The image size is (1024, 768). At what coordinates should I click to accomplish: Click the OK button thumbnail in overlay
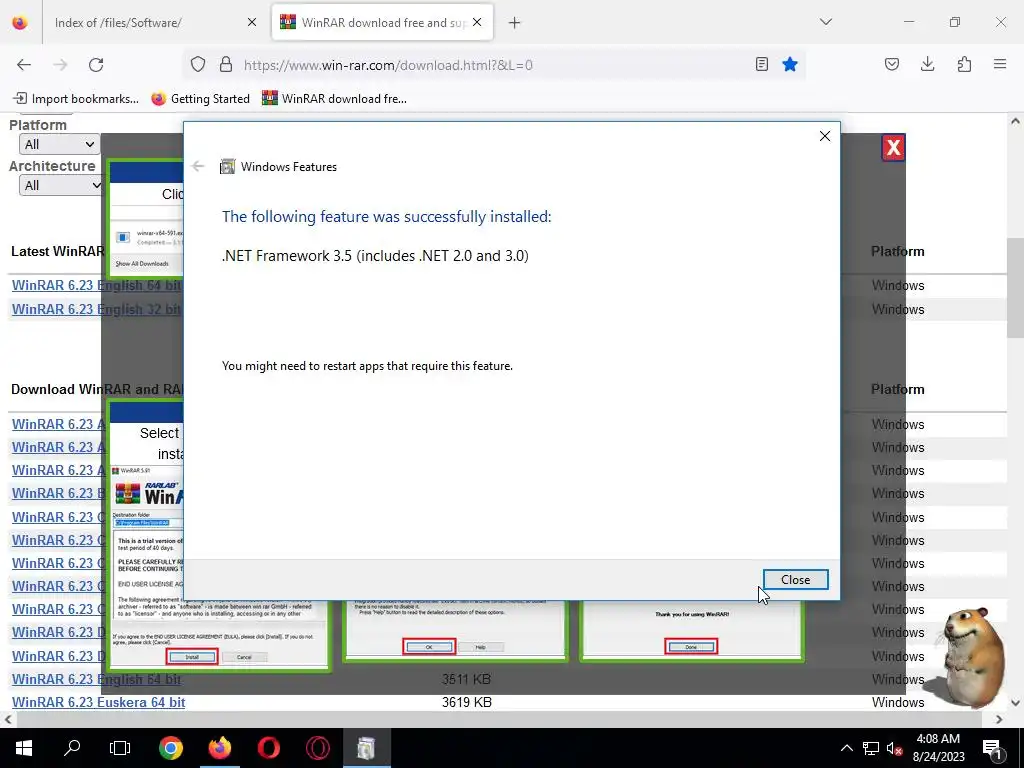429,647
